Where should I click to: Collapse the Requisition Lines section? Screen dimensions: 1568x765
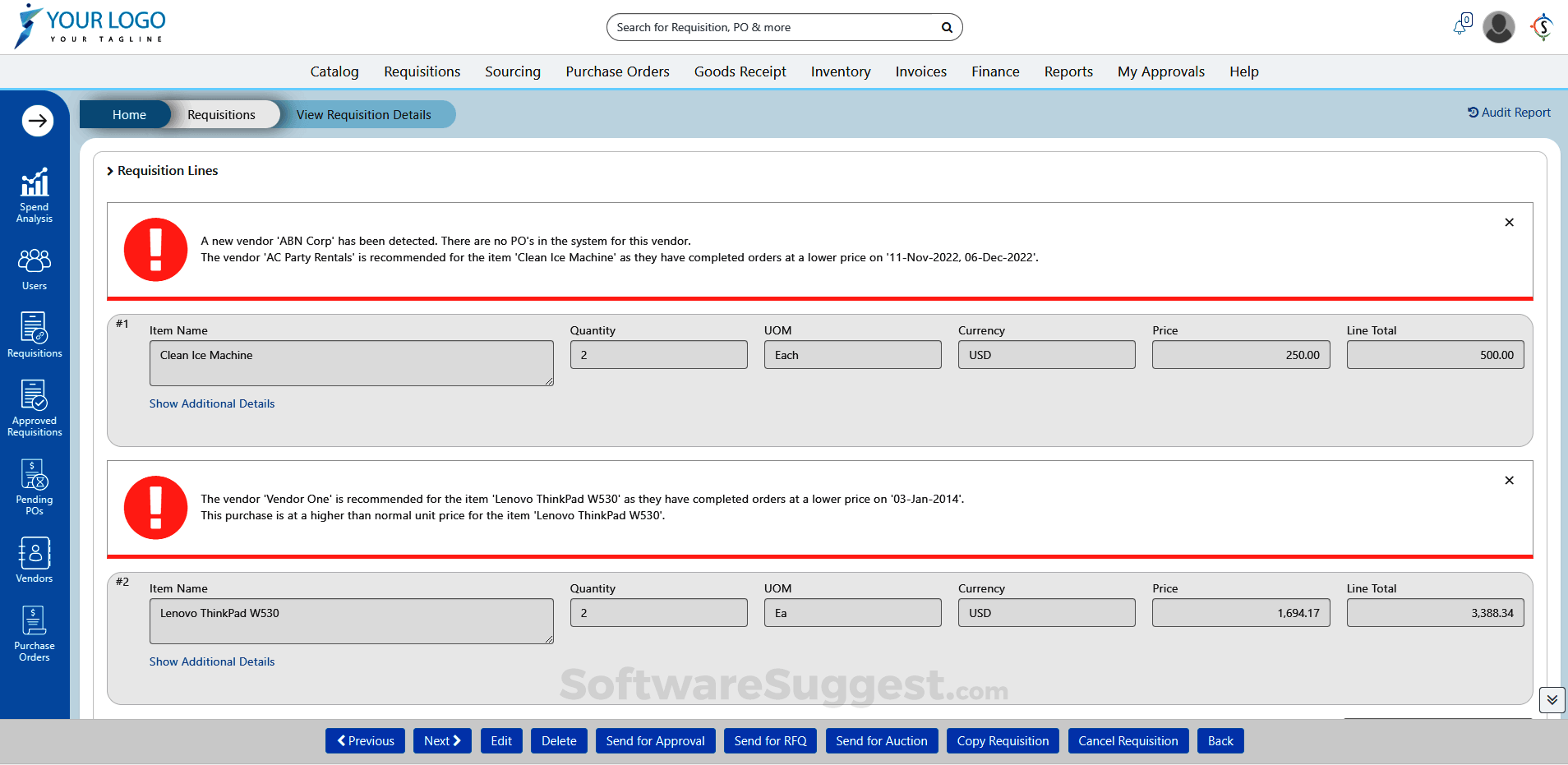tap(109, 171)
